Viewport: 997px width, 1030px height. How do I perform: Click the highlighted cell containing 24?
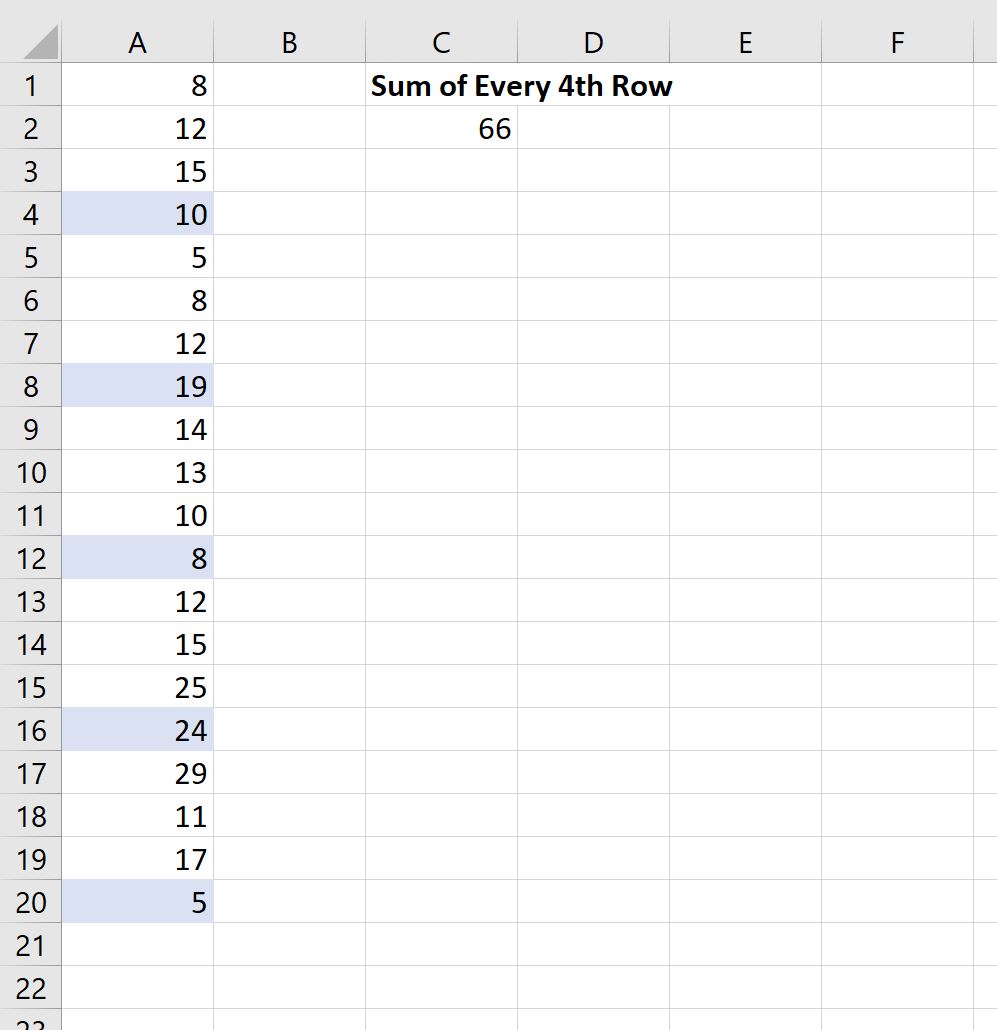[138, 731]
